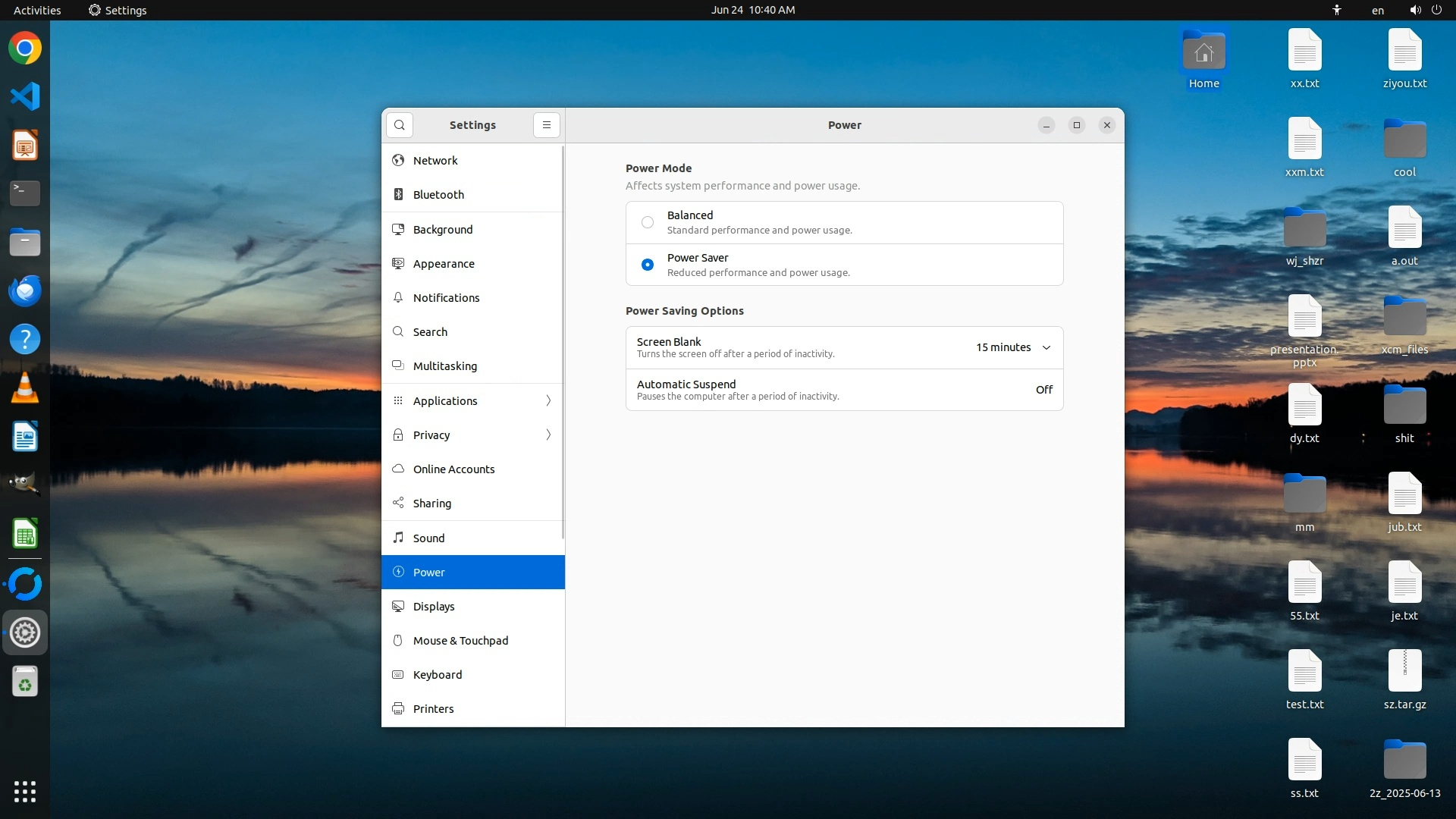1456x819 pixels.
Task: Select the Balanced power mode
Action: pyautogui.click(x=647, y=222)
